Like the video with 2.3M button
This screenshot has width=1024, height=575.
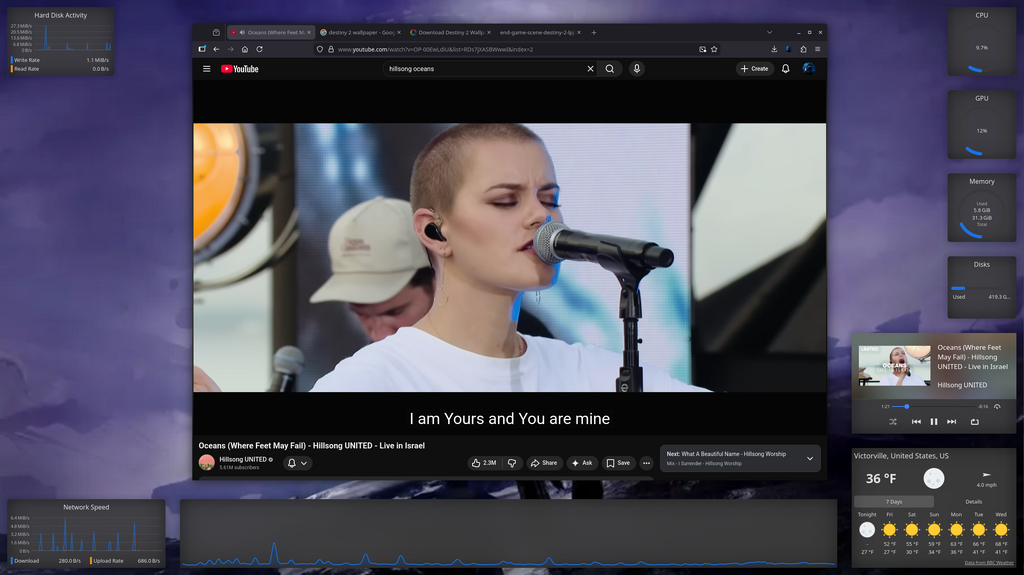tap(484, 463)
